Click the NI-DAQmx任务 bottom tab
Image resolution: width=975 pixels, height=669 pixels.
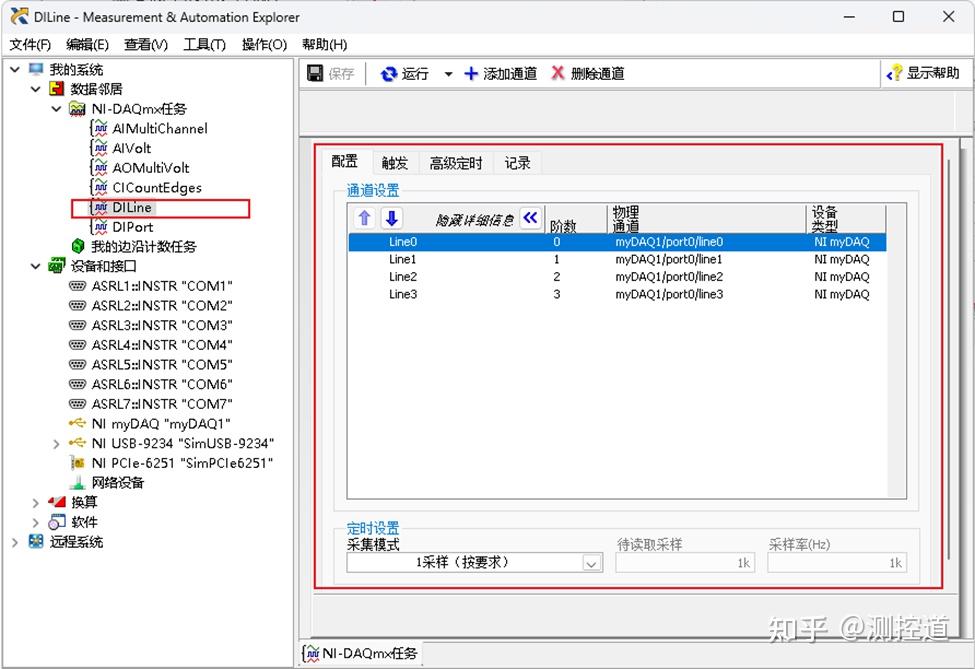[x=361, y=653]
